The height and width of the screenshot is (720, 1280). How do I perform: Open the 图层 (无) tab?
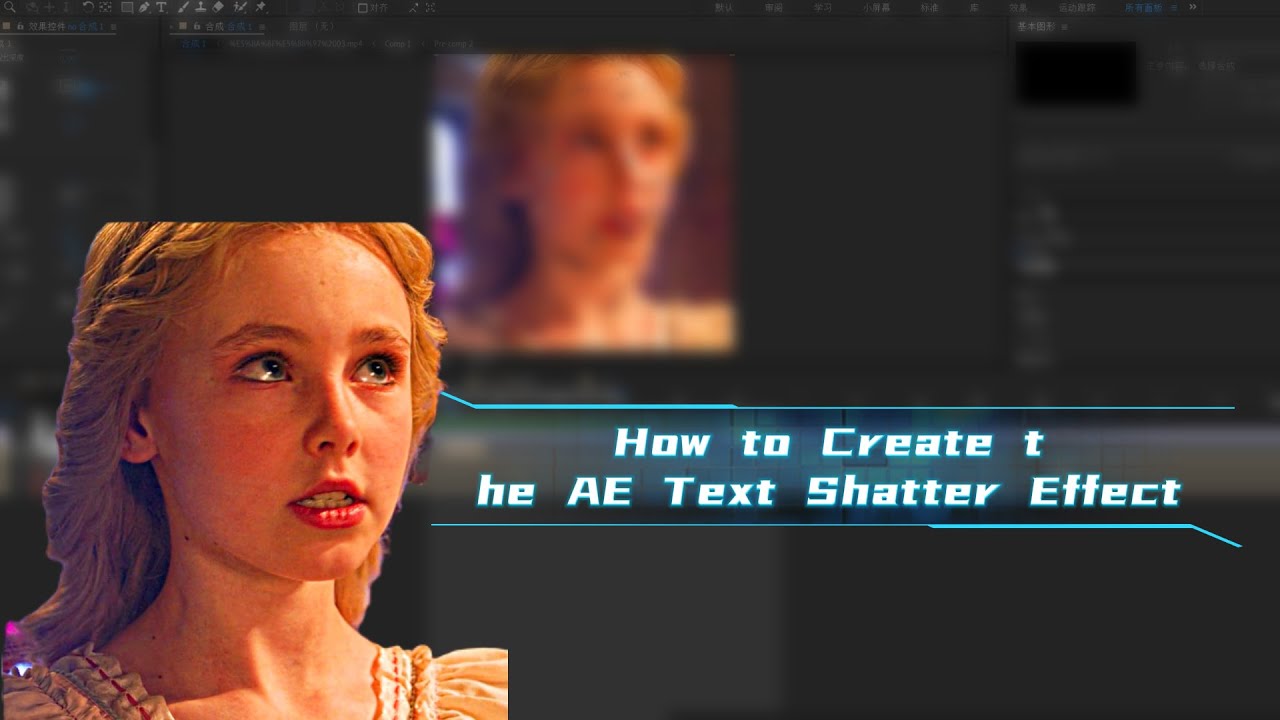pyautogui.click(x=312, y=27)
